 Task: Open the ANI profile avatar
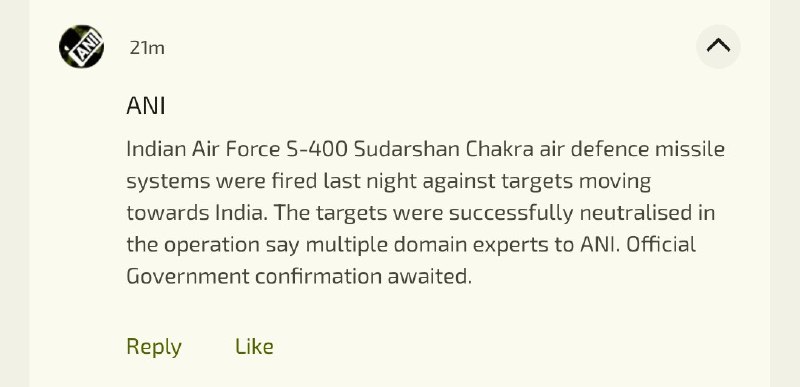(x=82, y=47)
